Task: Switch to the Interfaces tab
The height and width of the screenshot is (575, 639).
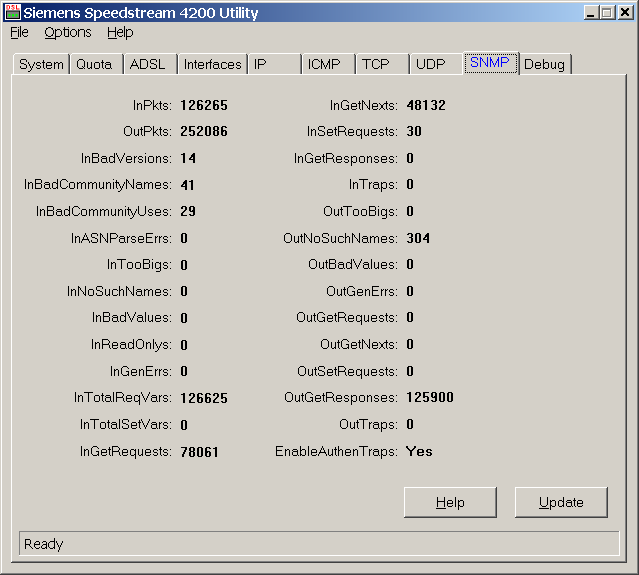Action: (x=212, y=64)
